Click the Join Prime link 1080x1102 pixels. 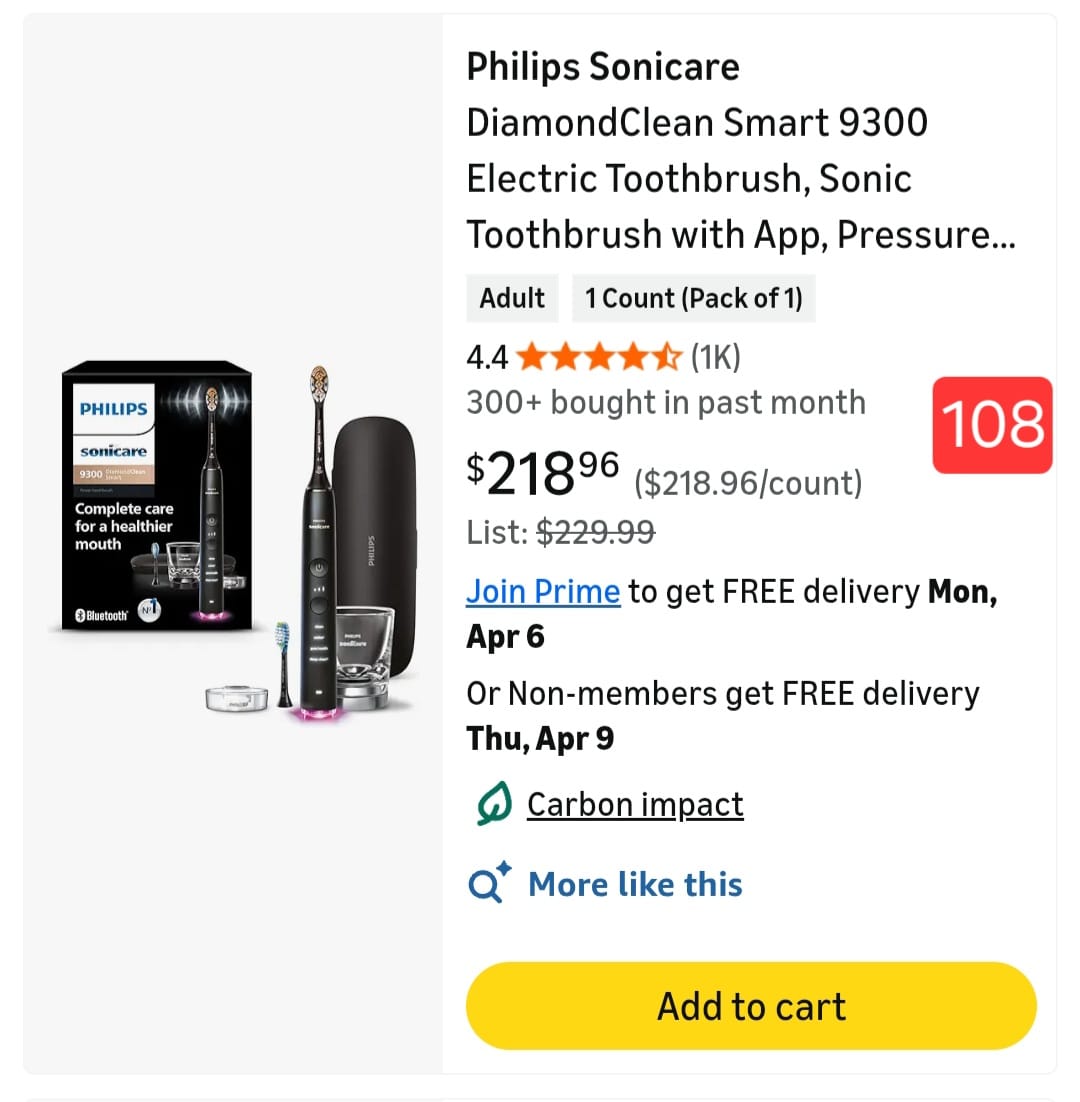click(x=543, y=591)
